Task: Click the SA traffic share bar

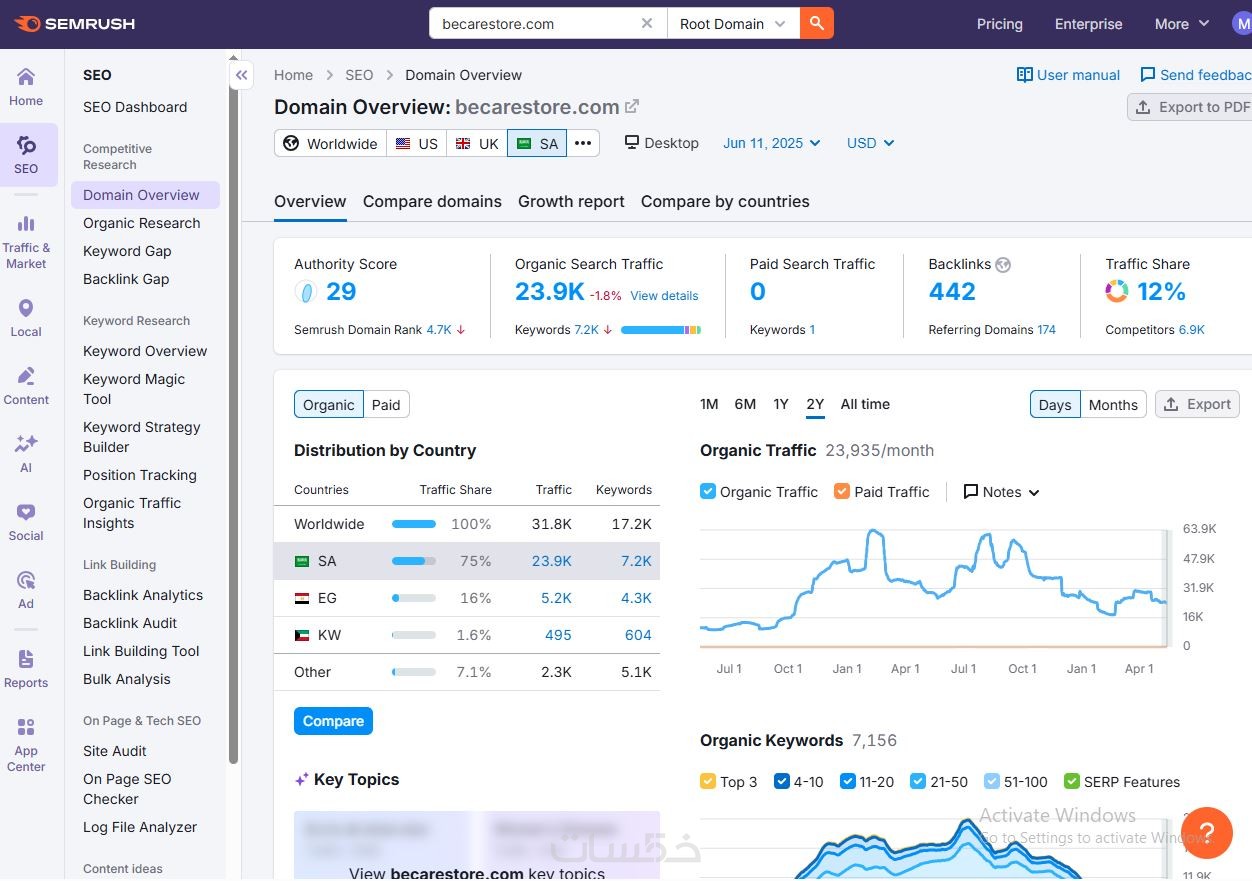Action: coord(414,561)
